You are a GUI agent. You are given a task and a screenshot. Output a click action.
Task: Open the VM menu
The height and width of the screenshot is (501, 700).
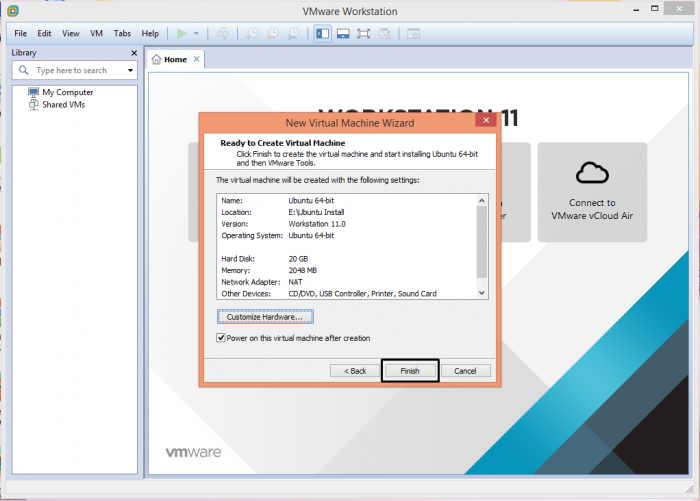point(96,33)
